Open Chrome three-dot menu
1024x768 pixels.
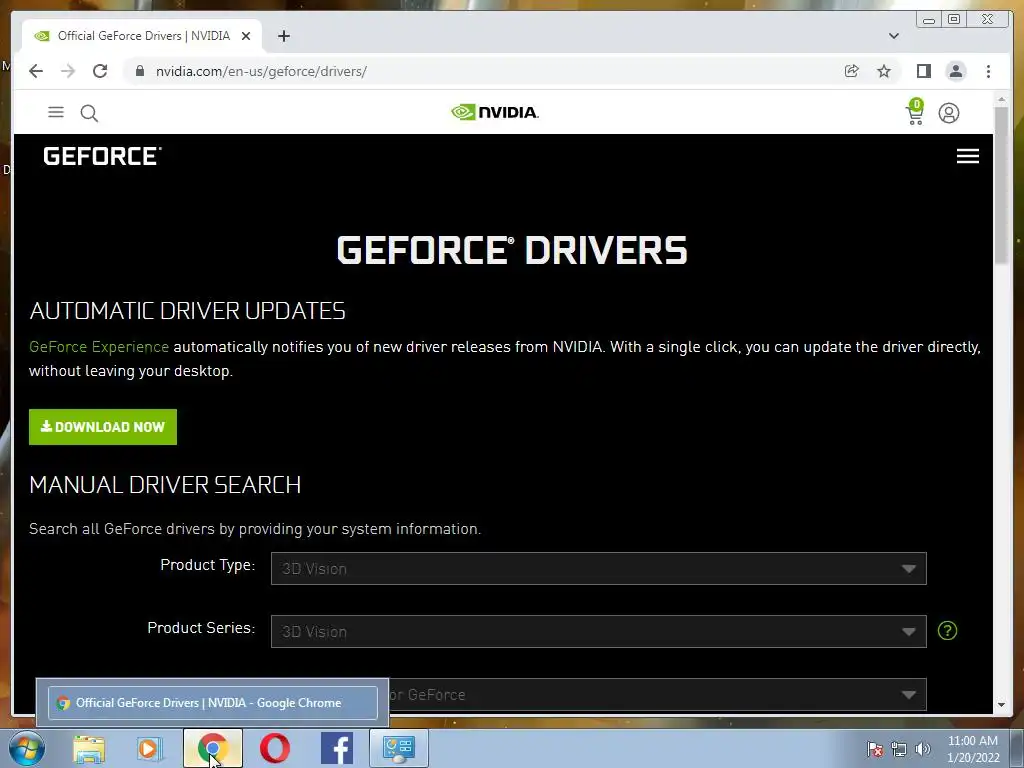pos(988,71)
